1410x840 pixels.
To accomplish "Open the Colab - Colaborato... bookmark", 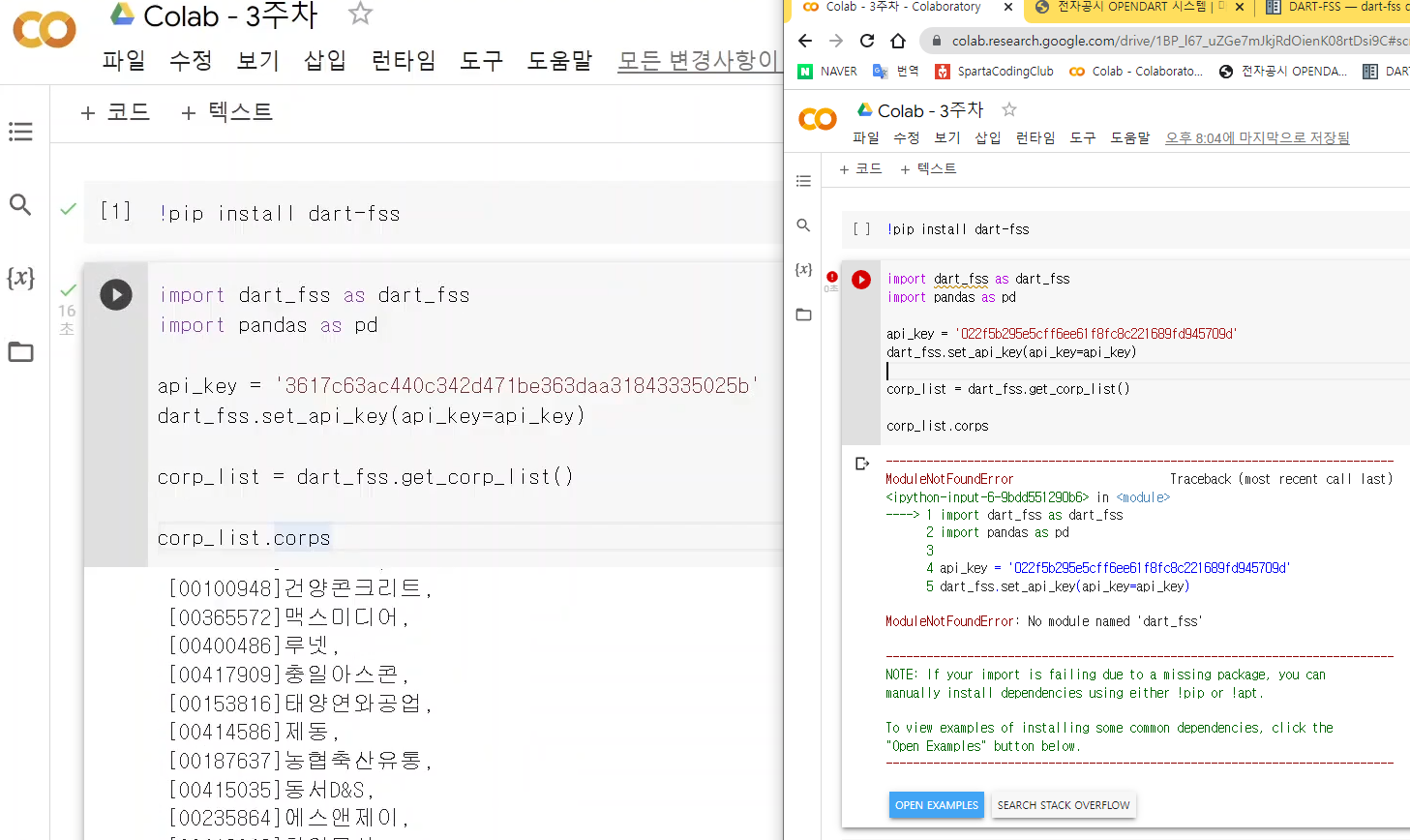I will click(x=1136, y=72).
